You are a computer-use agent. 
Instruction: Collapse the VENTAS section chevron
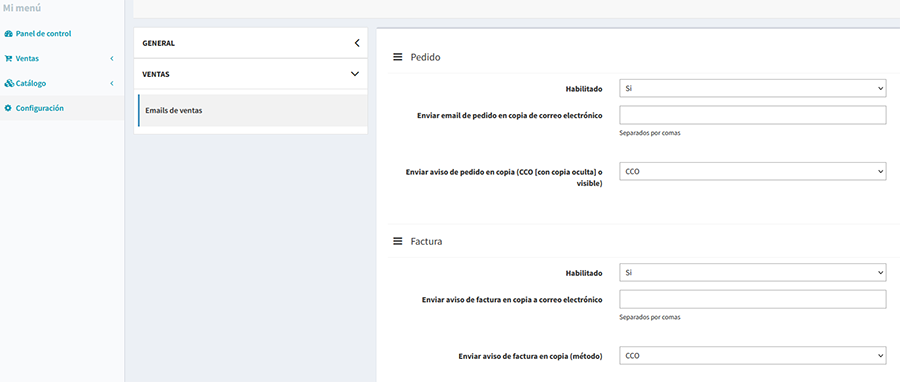[x=355, y=74]
